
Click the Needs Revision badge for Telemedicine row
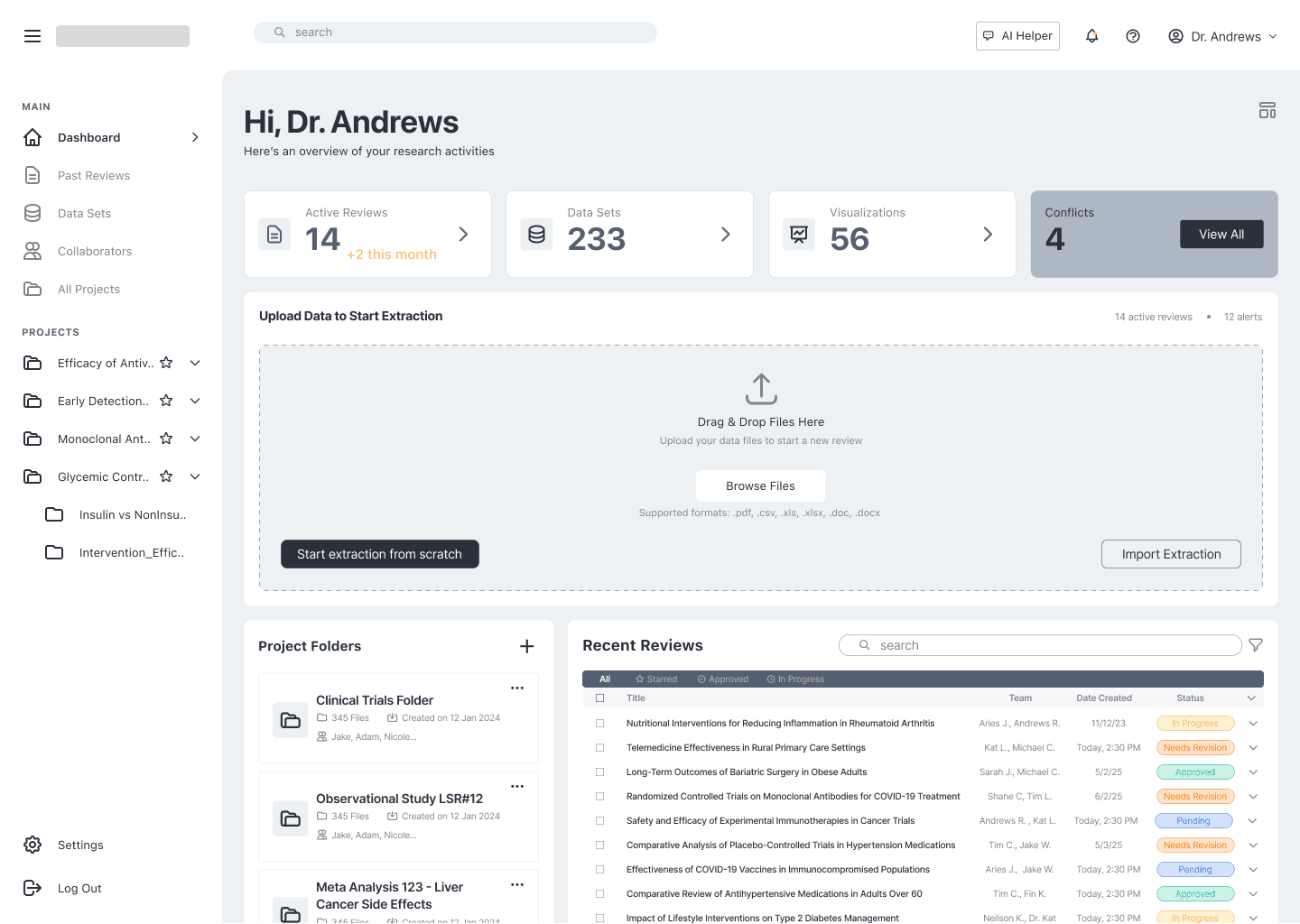tap(1195, 748)
